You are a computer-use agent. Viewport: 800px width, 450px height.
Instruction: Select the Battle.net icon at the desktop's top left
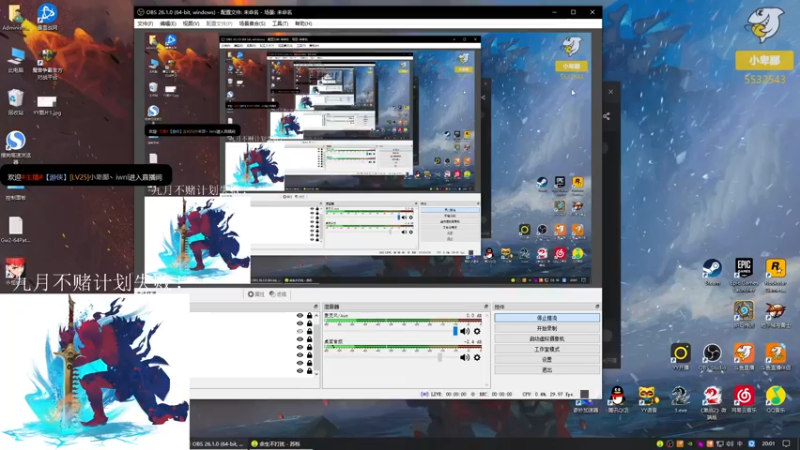(x=47, y=16)
